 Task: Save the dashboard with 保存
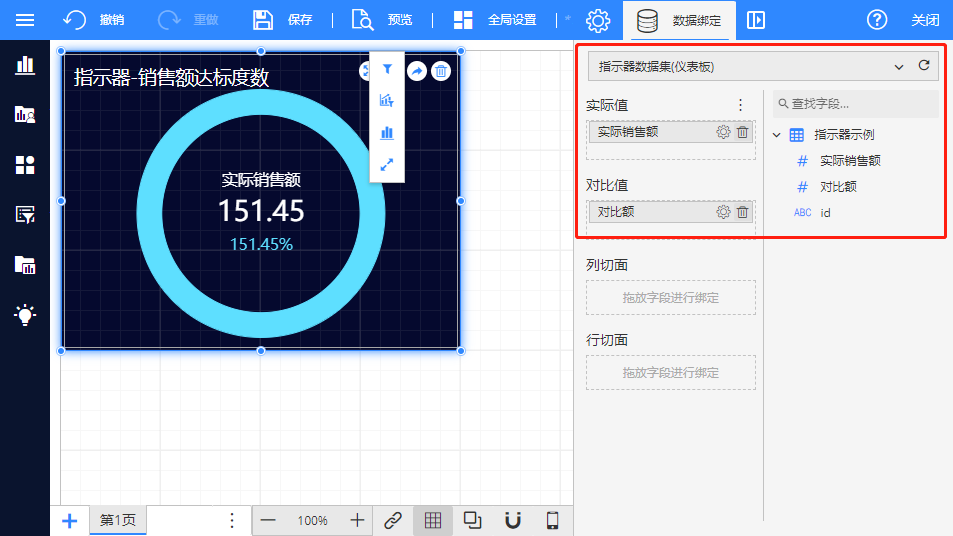[282, 20]
